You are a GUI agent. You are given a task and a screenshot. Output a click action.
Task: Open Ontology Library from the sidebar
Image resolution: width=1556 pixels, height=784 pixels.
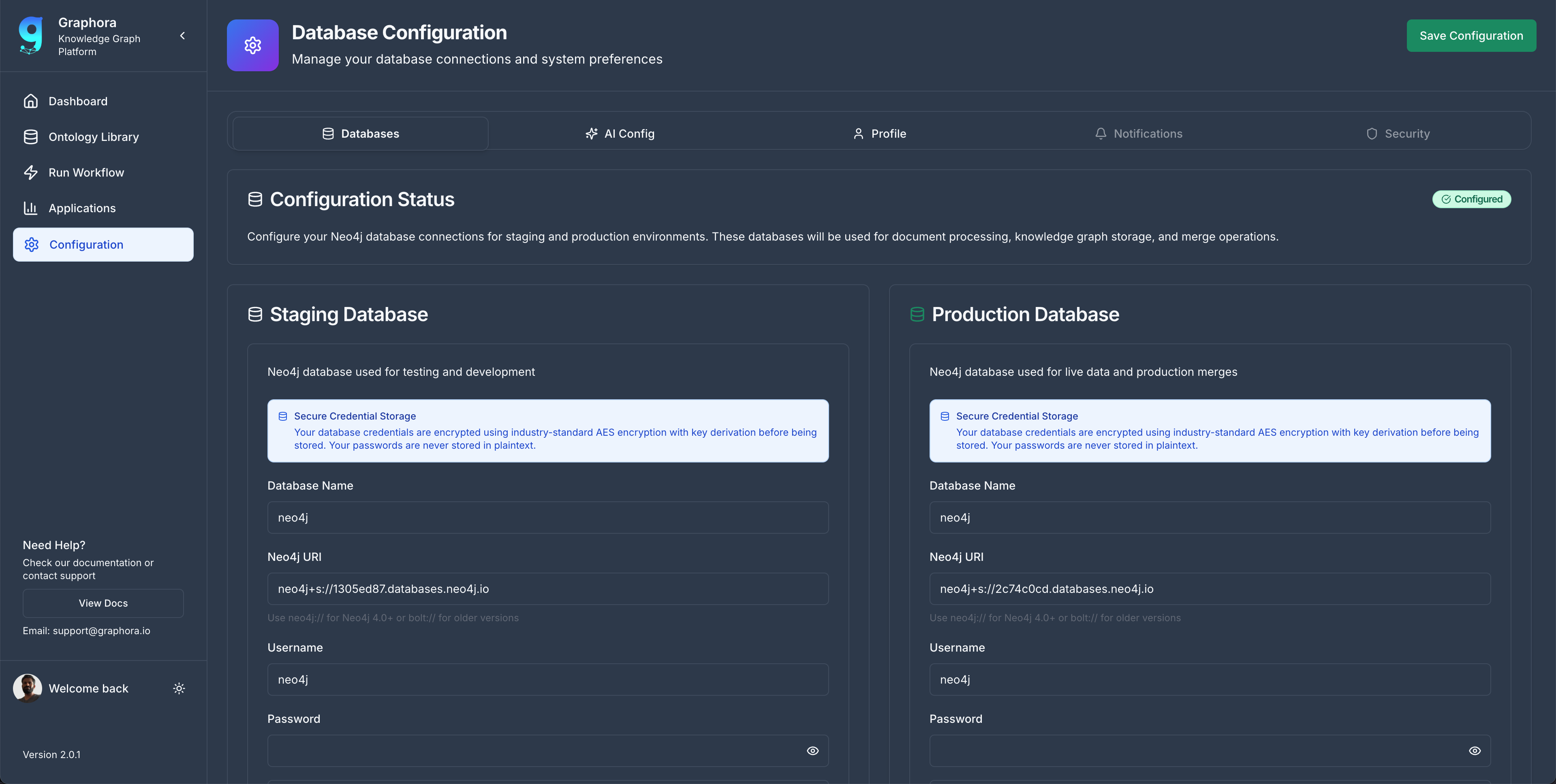(103, 137)
